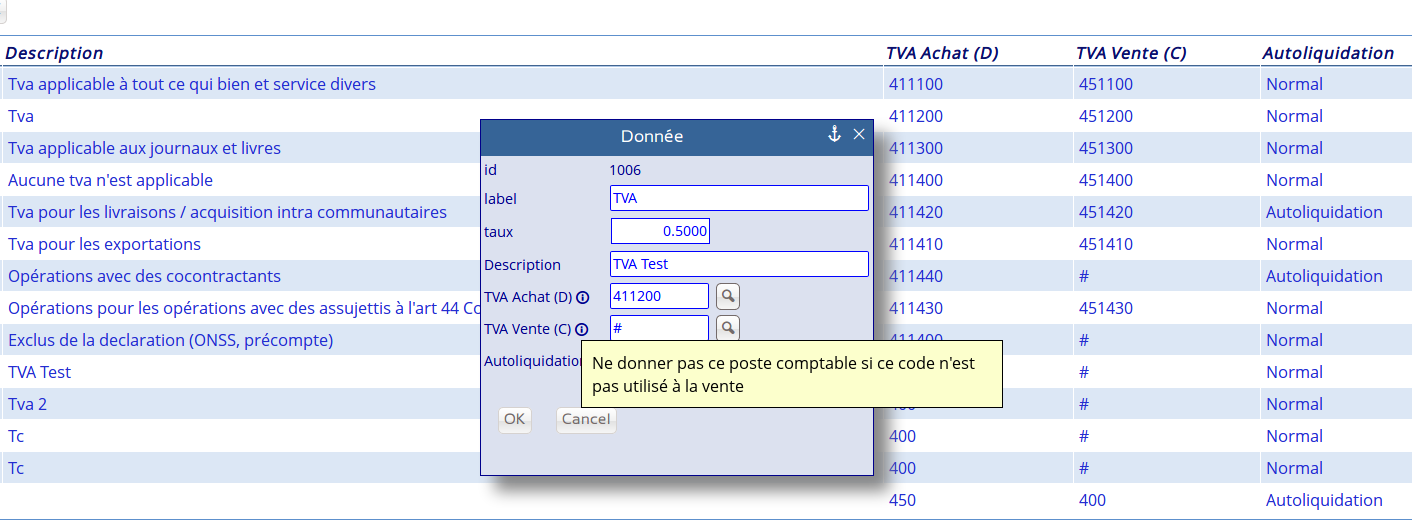Open 'Aucune tva n'est applicable' entry
The height and width of the screenshot is (523, 1412).
(110, 180)
